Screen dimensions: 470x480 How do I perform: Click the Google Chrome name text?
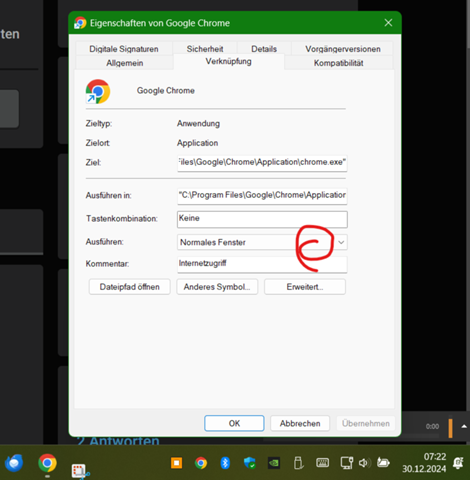(166, 90)
